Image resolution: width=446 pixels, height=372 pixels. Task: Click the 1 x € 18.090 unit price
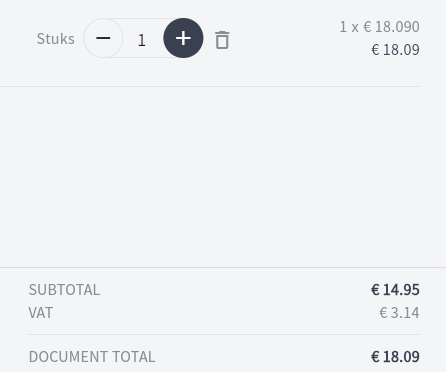point(379,27)
